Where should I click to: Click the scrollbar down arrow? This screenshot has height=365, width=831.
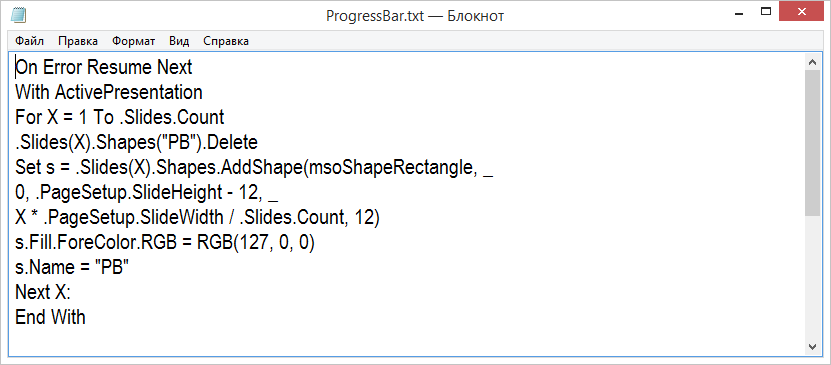[812, 346]
